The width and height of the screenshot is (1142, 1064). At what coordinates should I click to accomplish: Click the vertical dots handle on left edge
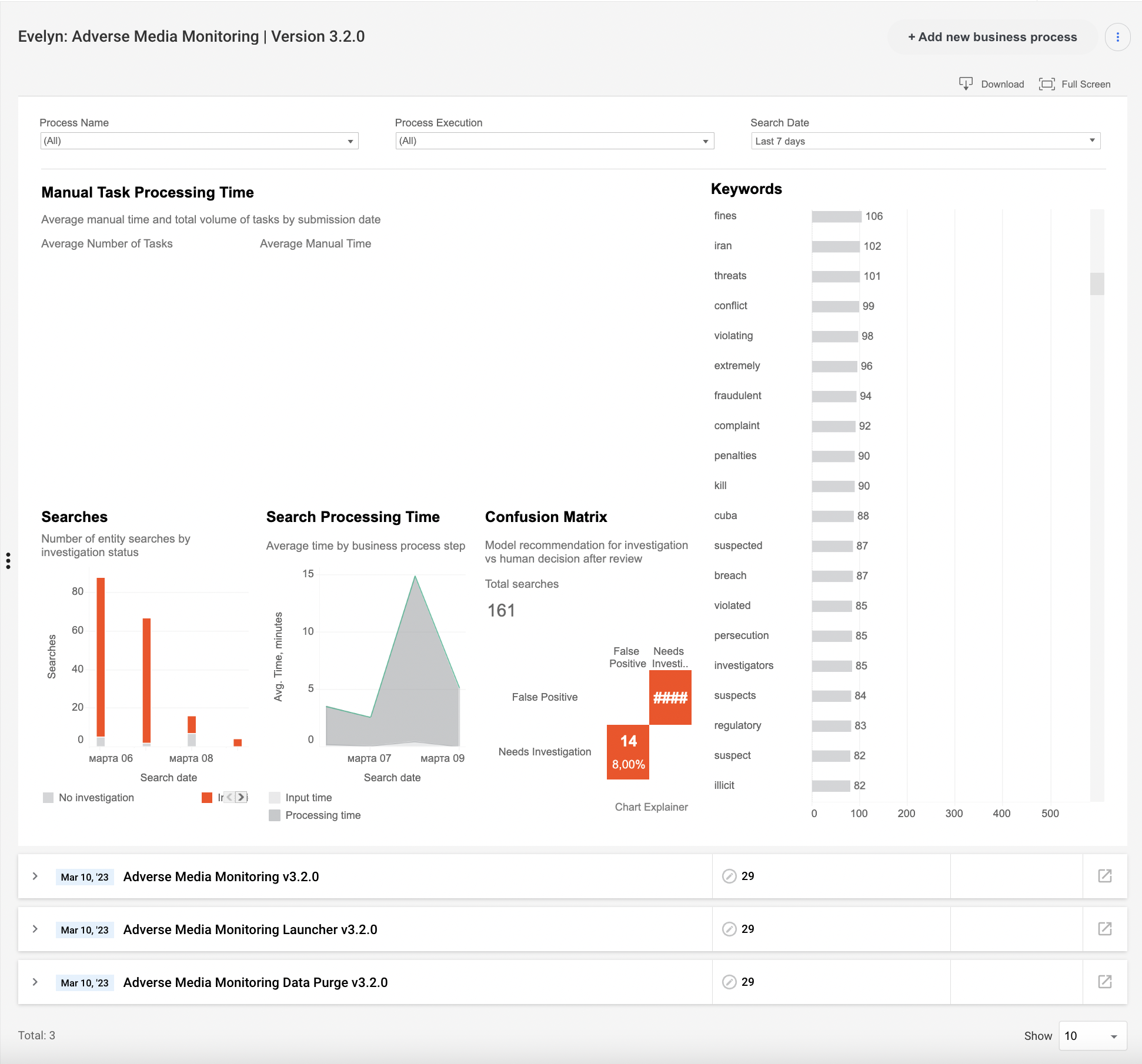8,560
